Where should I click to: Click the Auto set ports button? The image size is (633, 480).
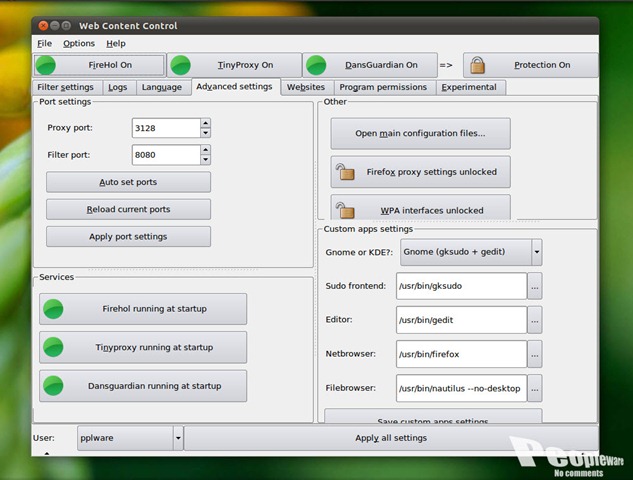(x=128, y=182)
